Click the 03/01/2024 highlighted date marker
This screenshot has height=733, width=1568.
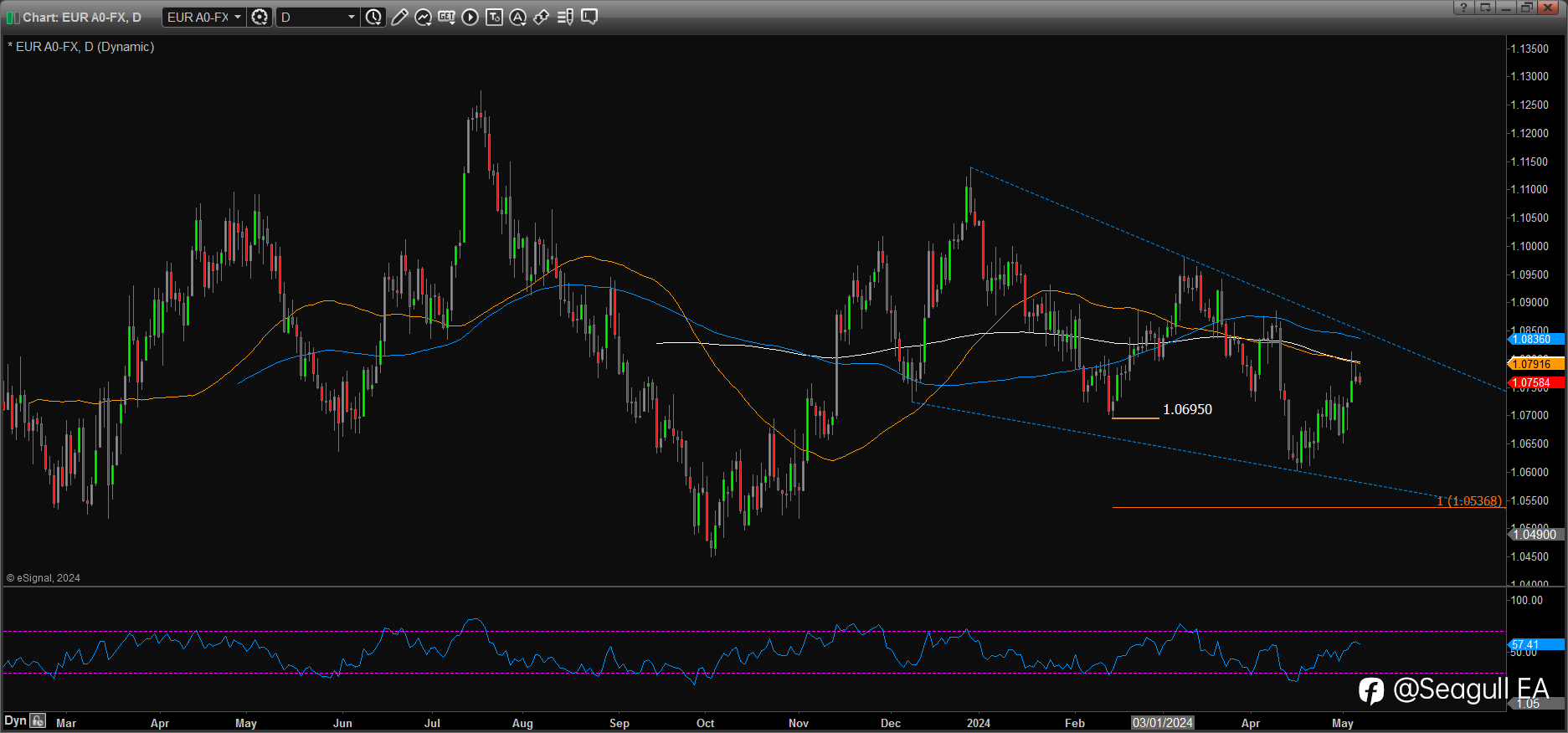click(1162, 723)
